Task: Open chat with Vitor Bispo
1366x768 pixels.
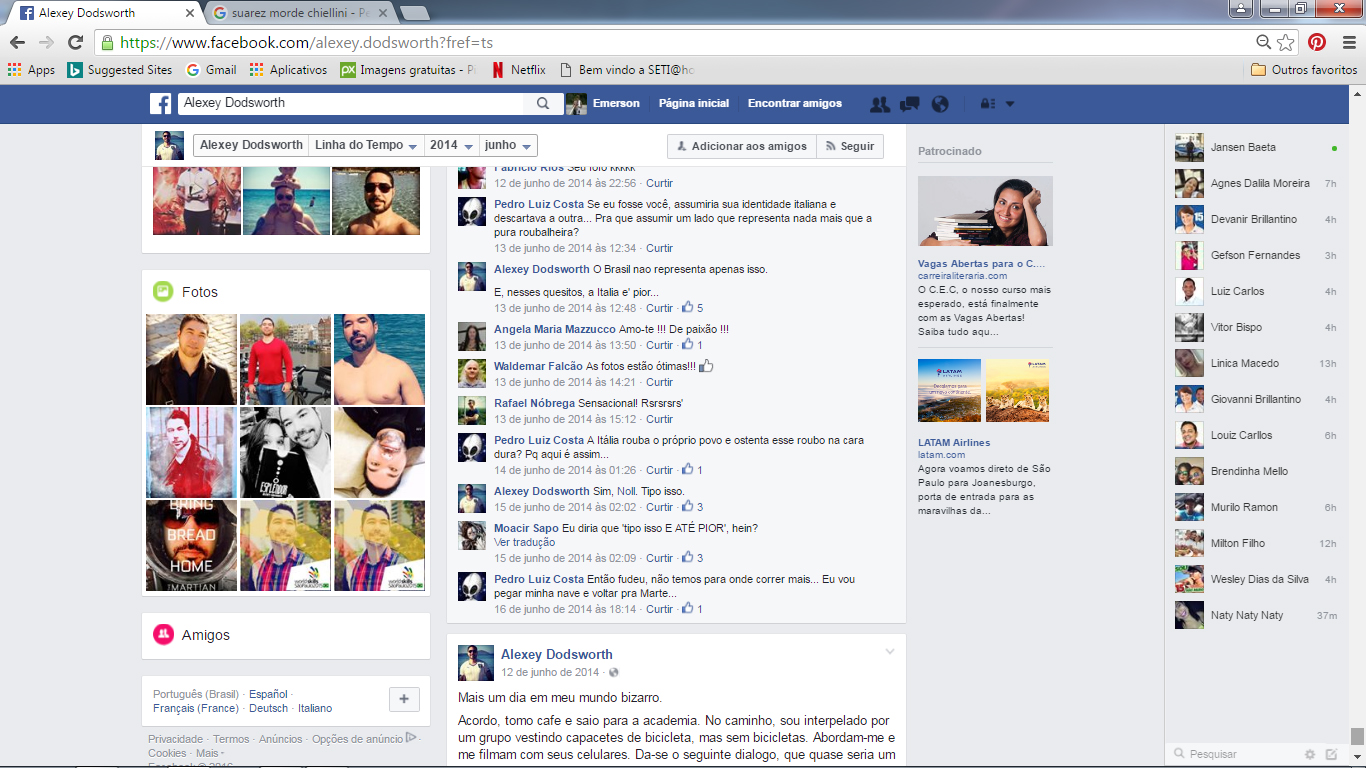Action: point(1256,327)
